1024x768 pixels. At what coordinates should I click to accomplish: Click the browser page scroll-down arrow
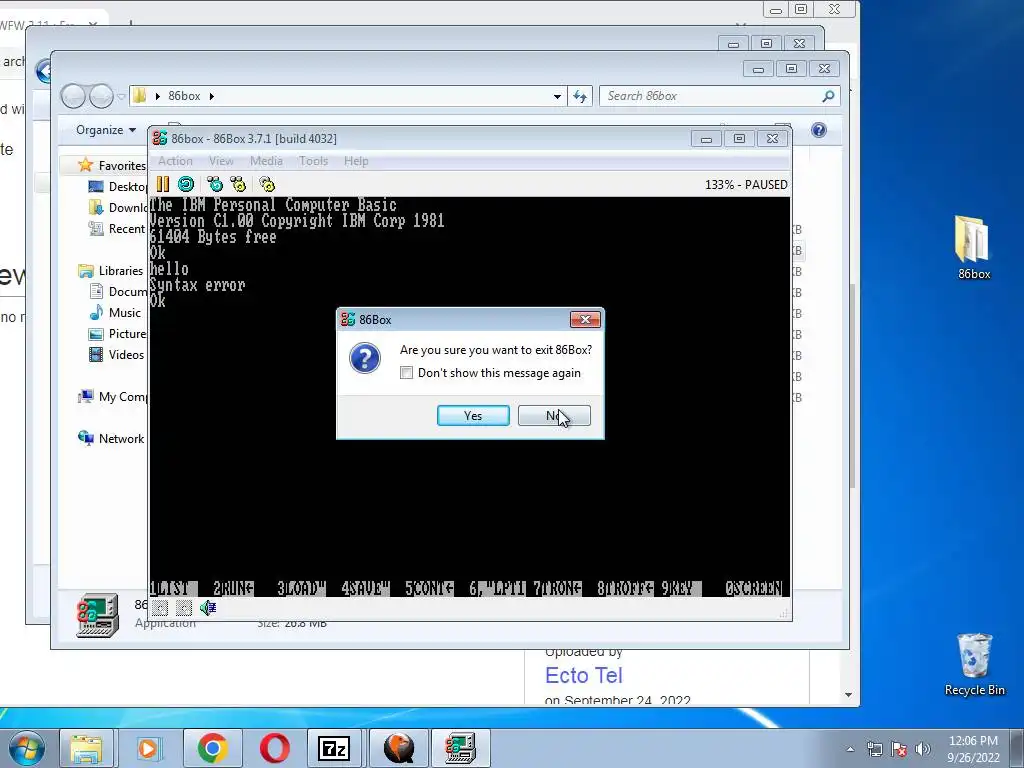pyautogui.click(x=848, y=695)
